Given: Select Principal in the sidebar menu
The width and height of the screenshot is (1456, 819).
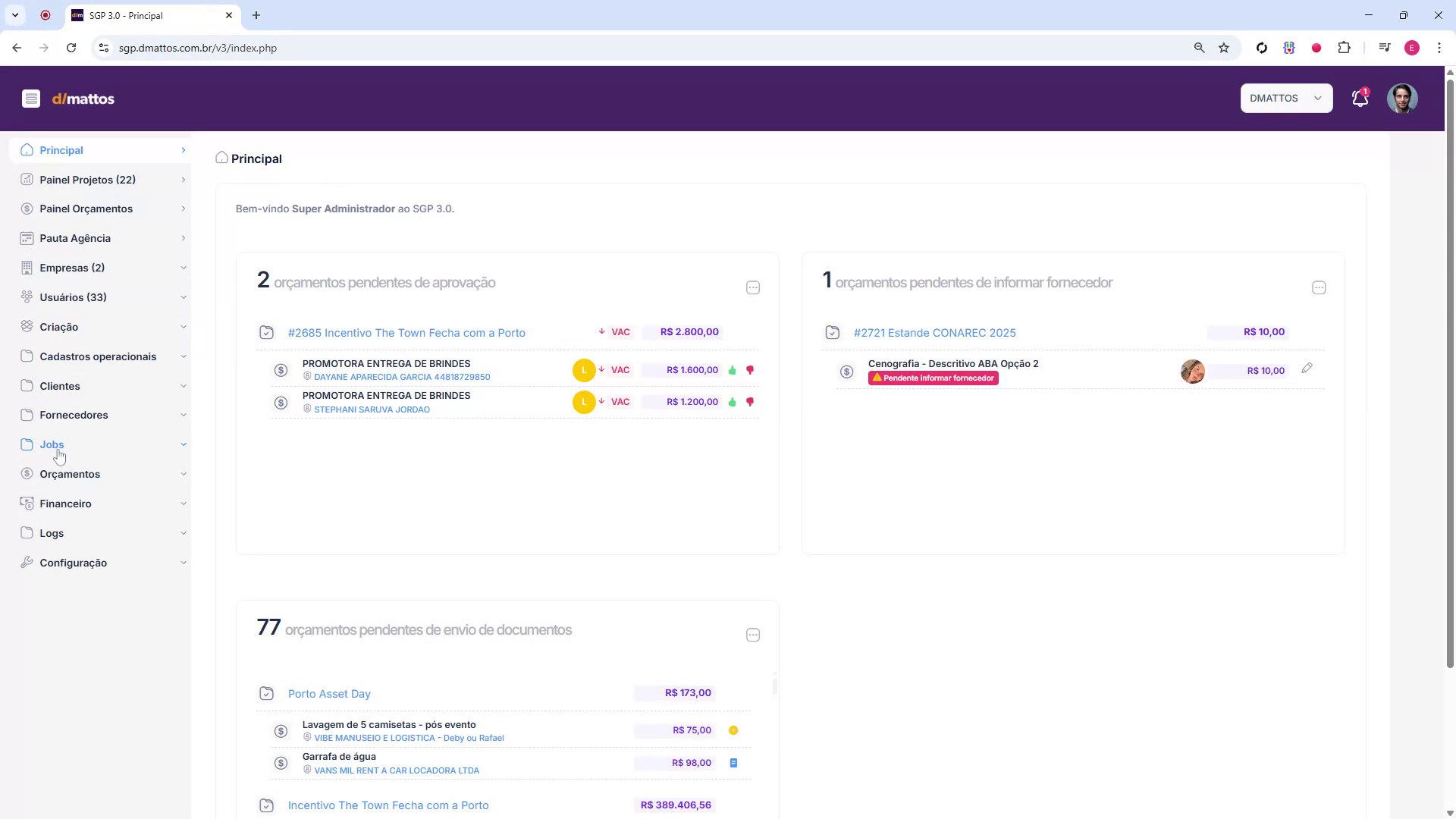Looking at the screenshot, I should (x=61, y=150).
